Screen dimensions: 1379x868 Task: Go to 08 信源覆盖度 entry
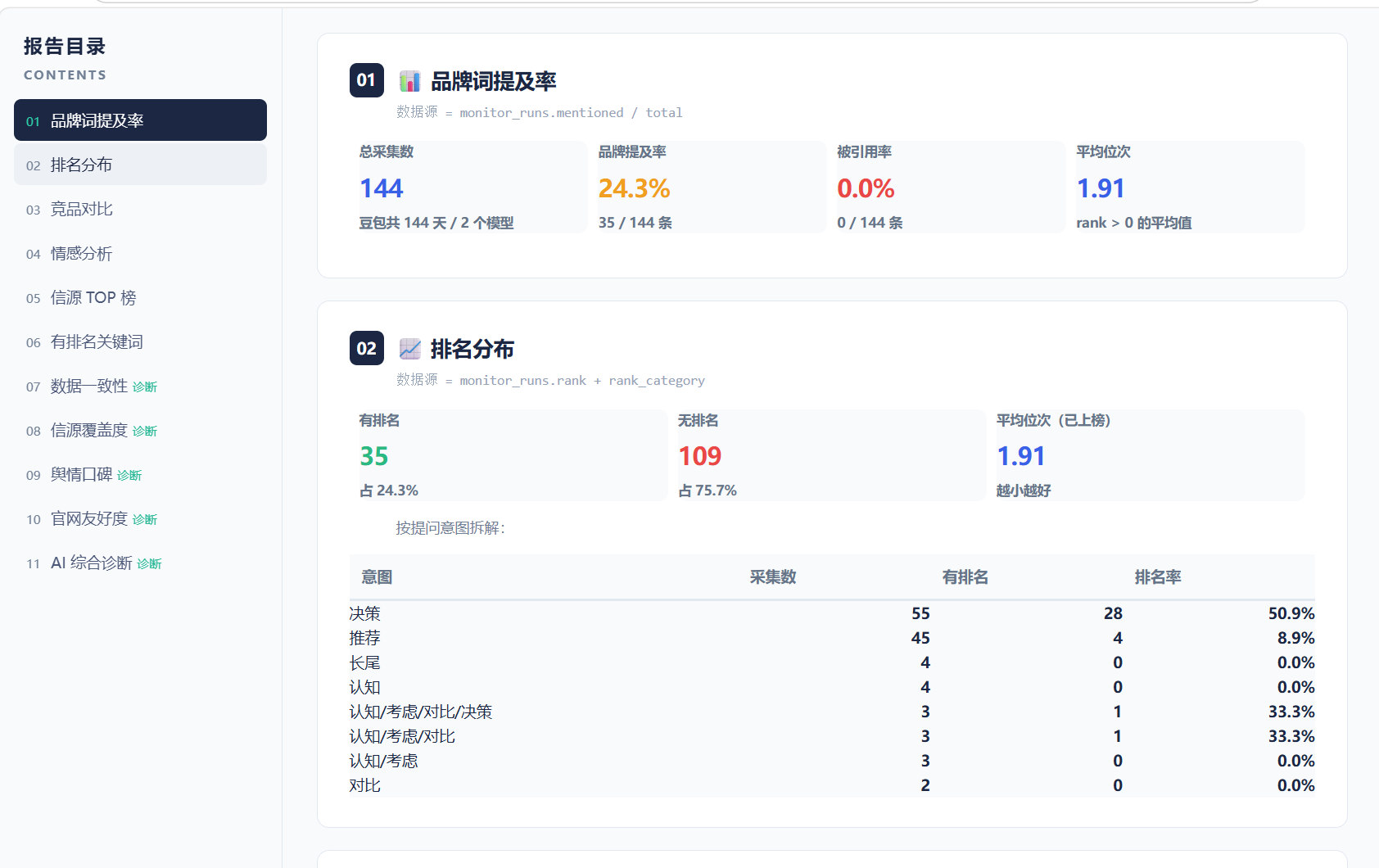140,430
